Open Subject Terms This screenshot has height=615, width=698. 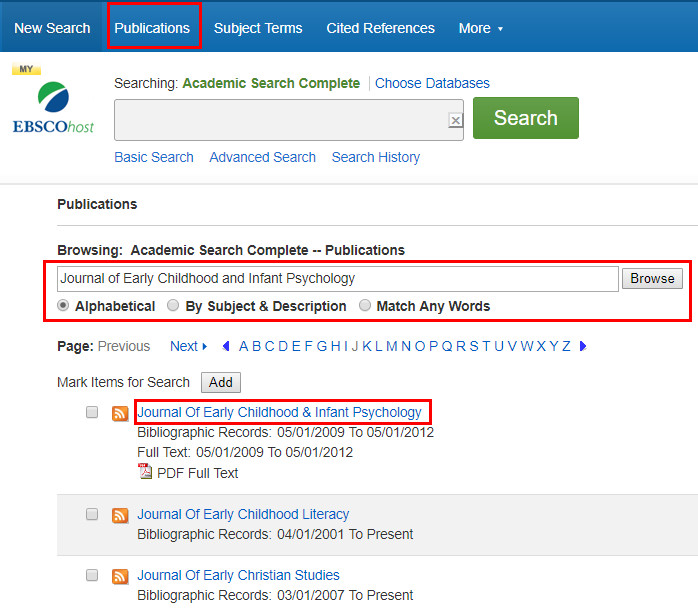(258, 28)
